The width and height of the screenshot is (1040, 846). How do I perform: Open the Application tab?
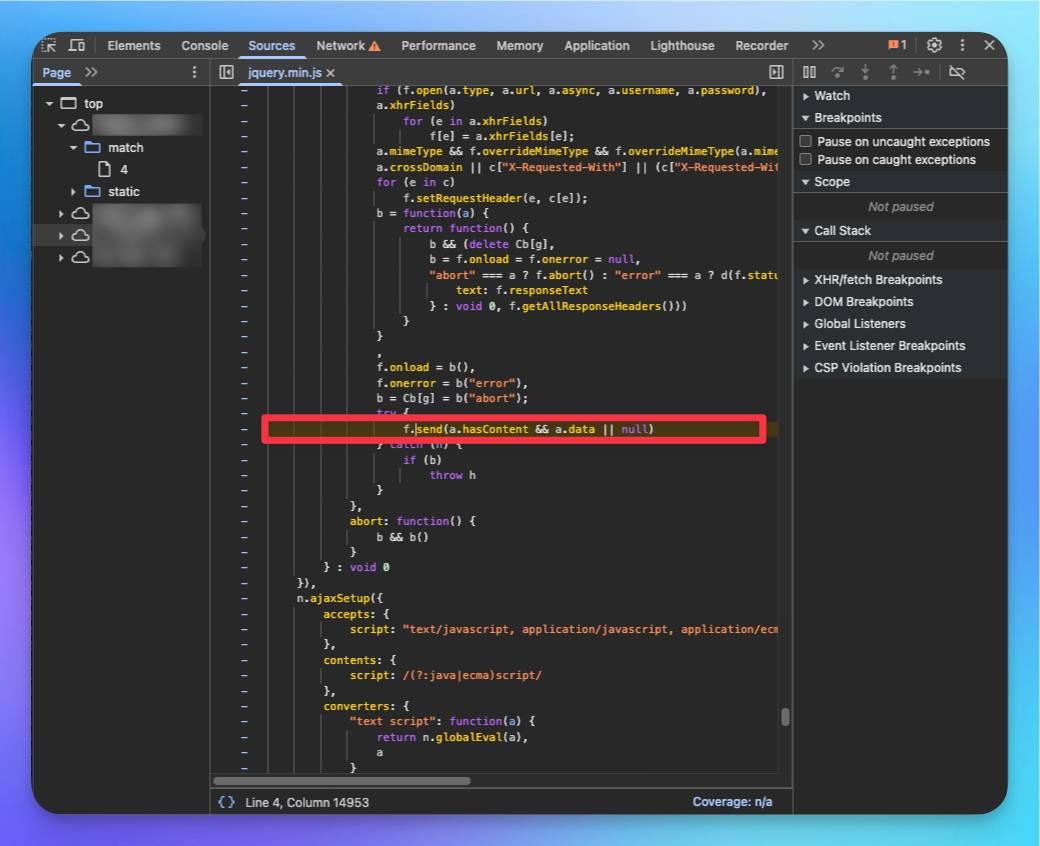click(x=597, y=46)
